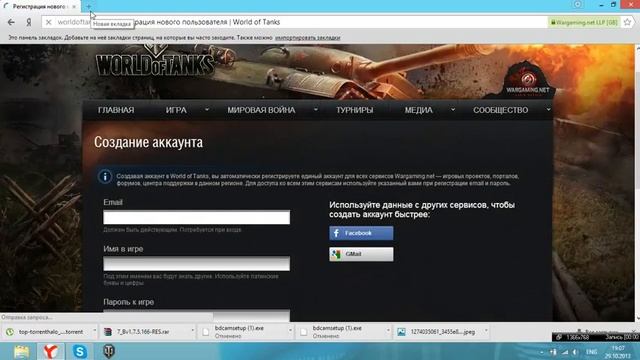
Task: Click the jpeg image icon in downloads bar
Action: (402, 332)
